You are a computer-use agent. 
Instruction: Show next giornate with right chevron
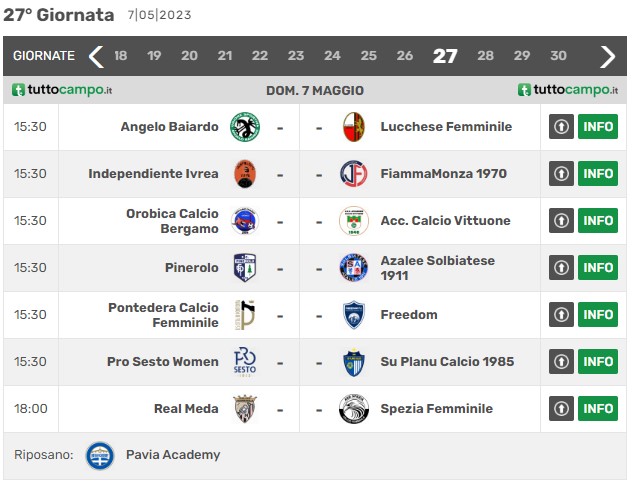pyautogui.click(x=608, y=56)
